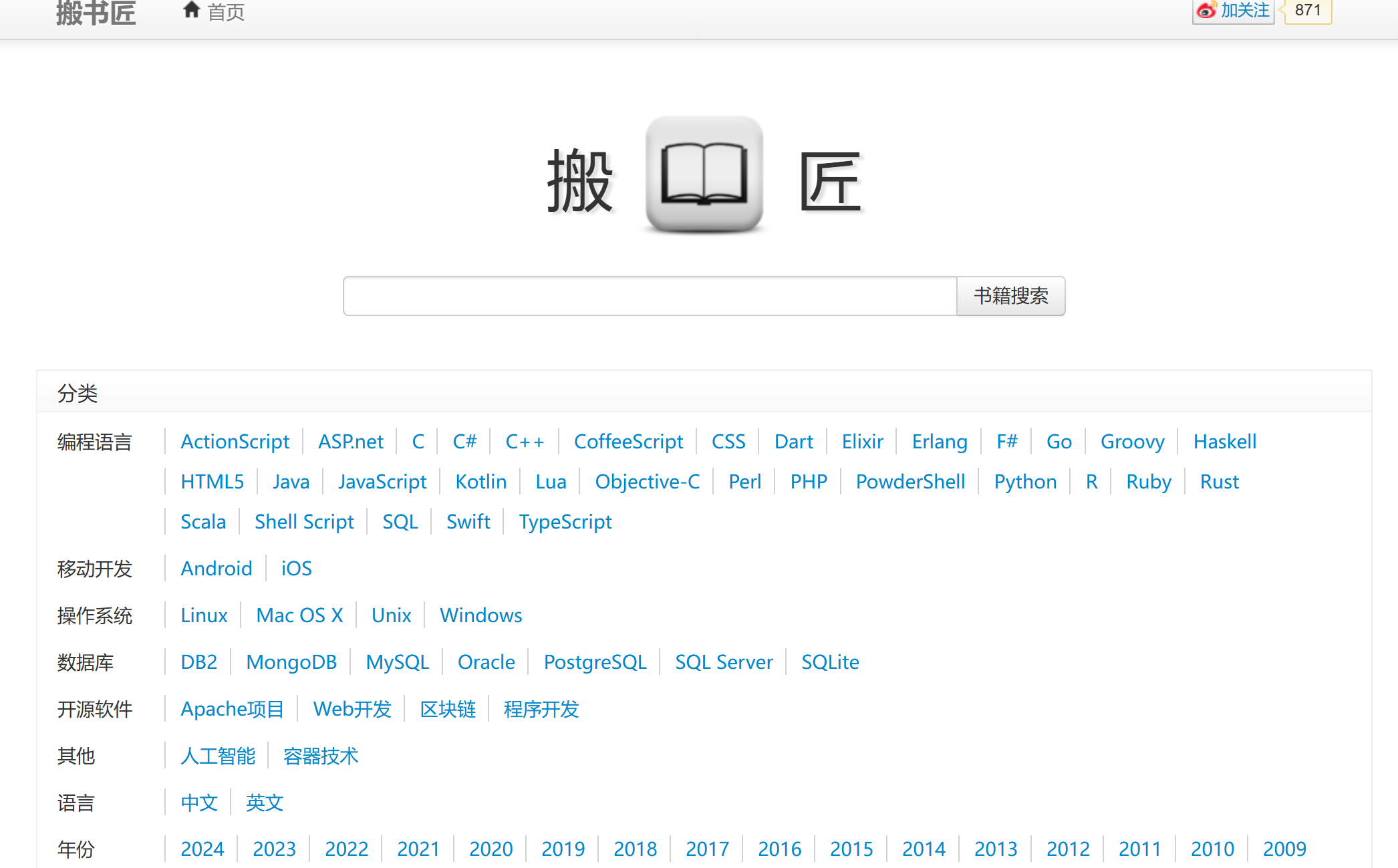
Task: Browse JavaScript books
Action: 382,482
